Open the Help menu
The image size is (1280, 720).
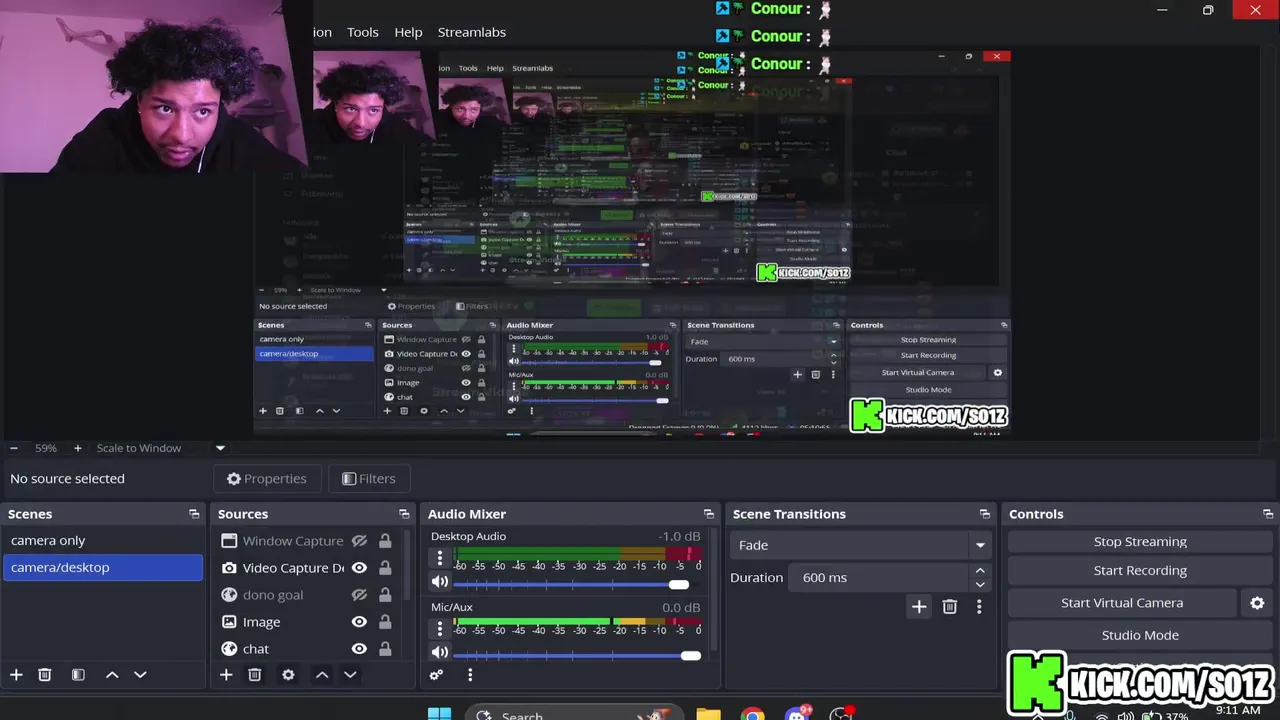tap(408, 32)
